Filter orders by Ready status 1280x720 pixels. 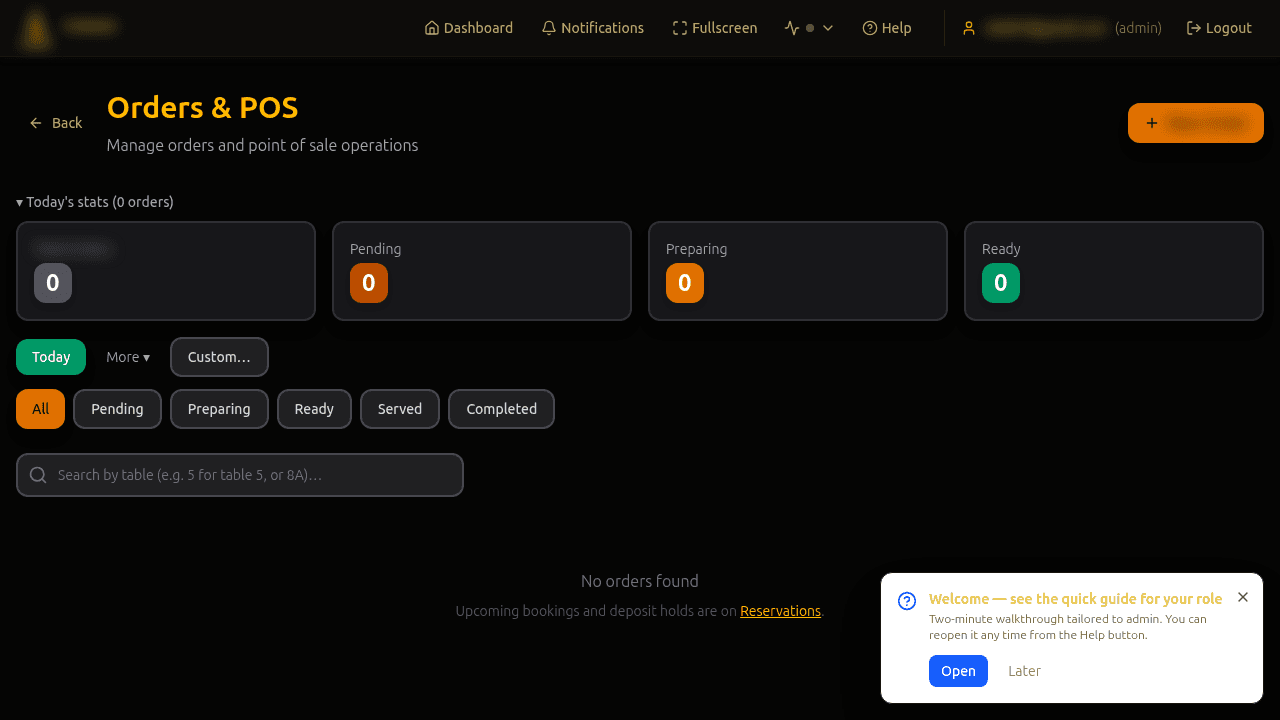[314, 409]
